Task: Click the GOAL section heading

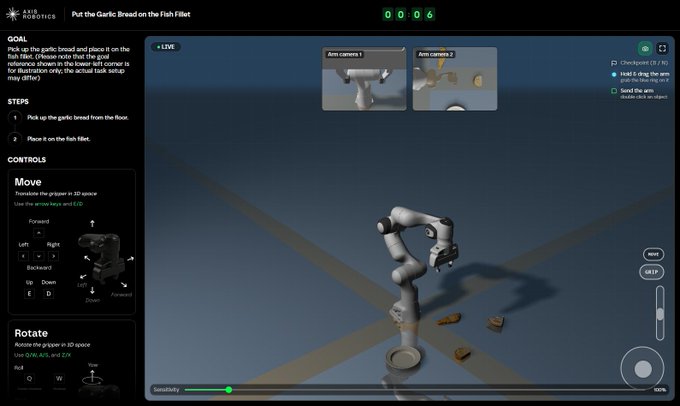Action: tap(17, 39)
